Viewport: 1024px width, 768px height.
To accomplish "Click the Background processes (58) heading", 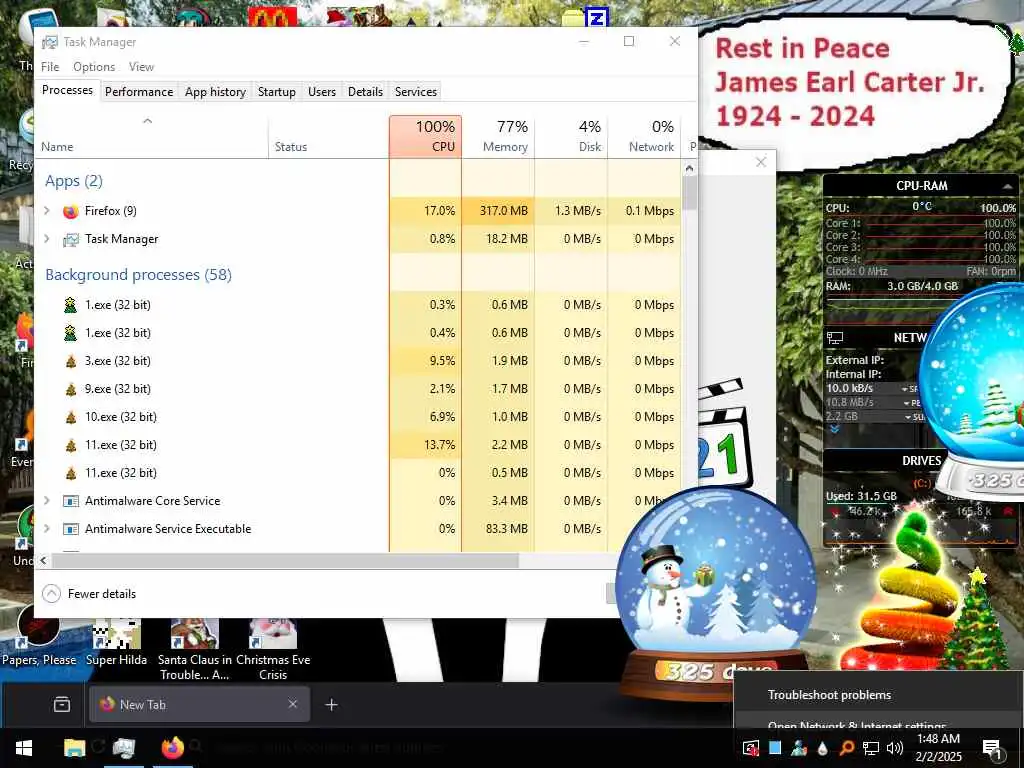I will point(138,275).
